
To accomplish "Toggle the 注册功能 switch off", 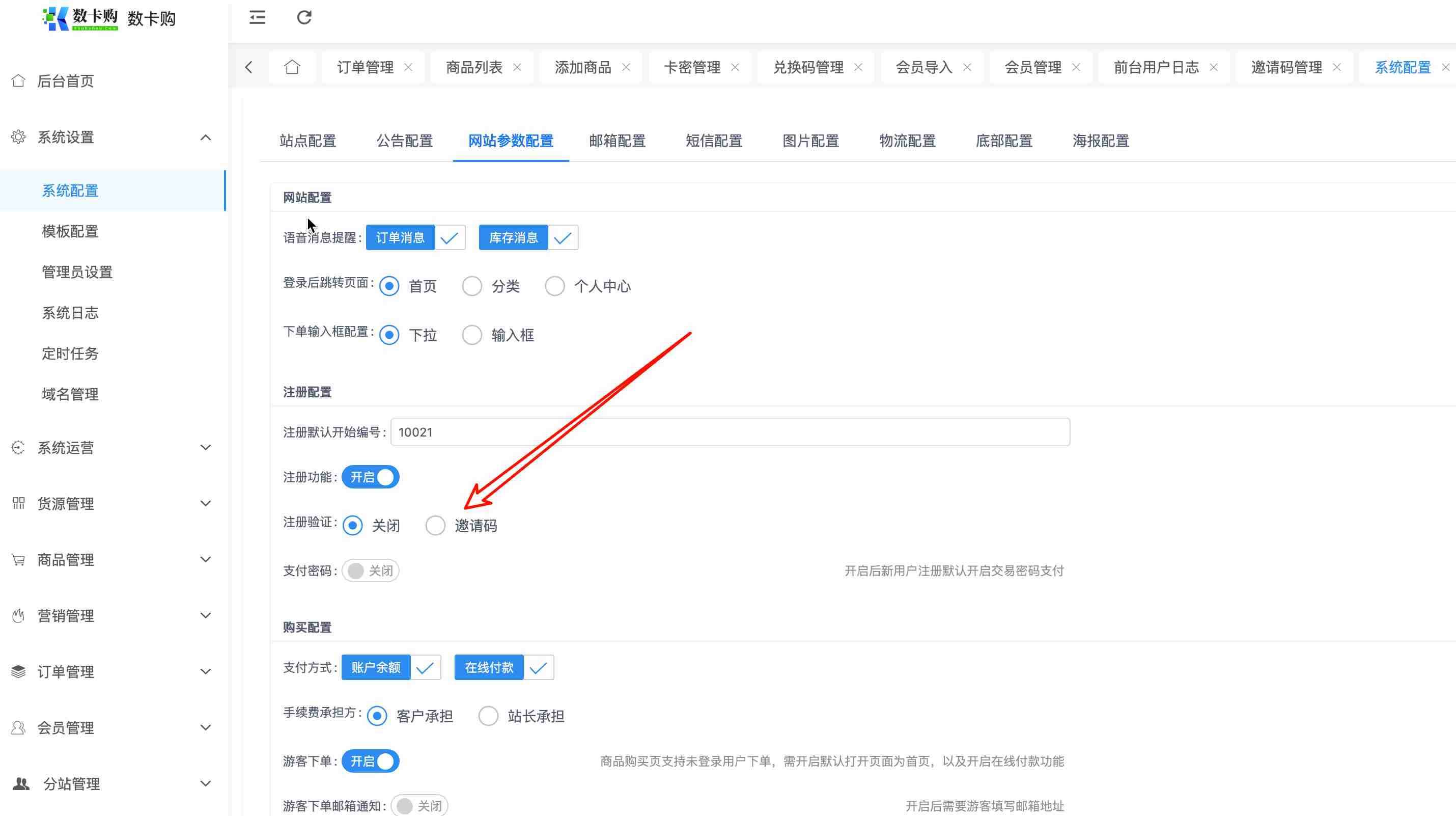I will point(371,477).
